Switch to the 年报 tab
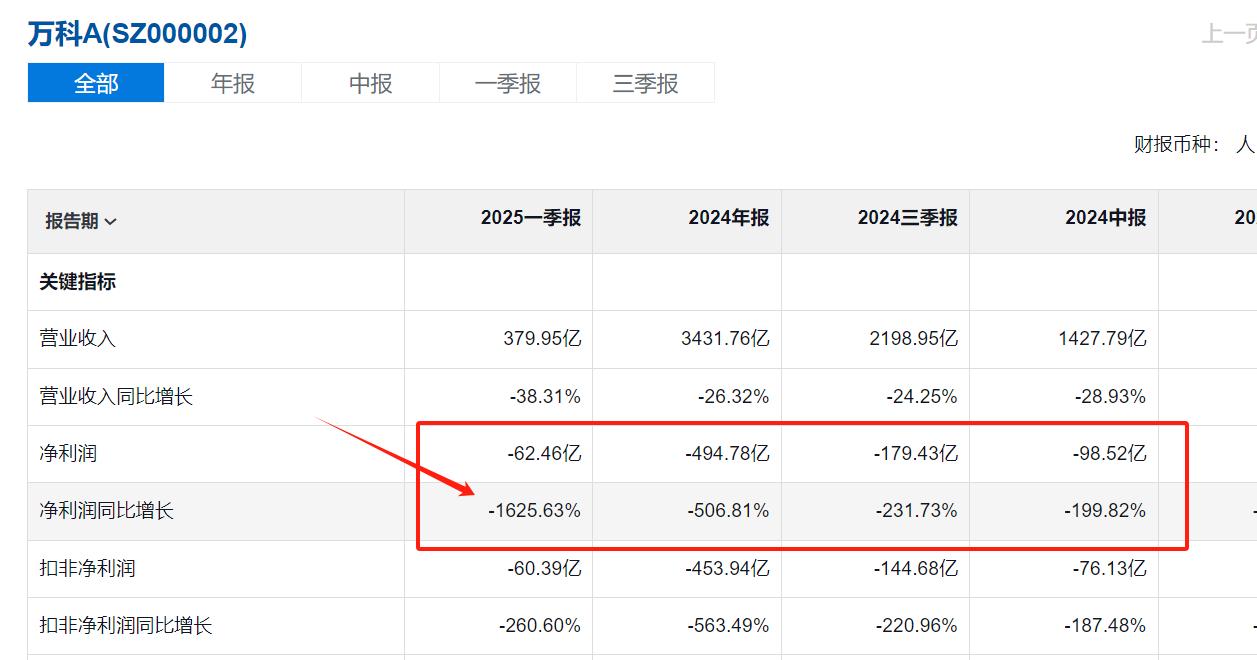The width and height of the screenshot is (1257, 660). (x=233, y=83)
